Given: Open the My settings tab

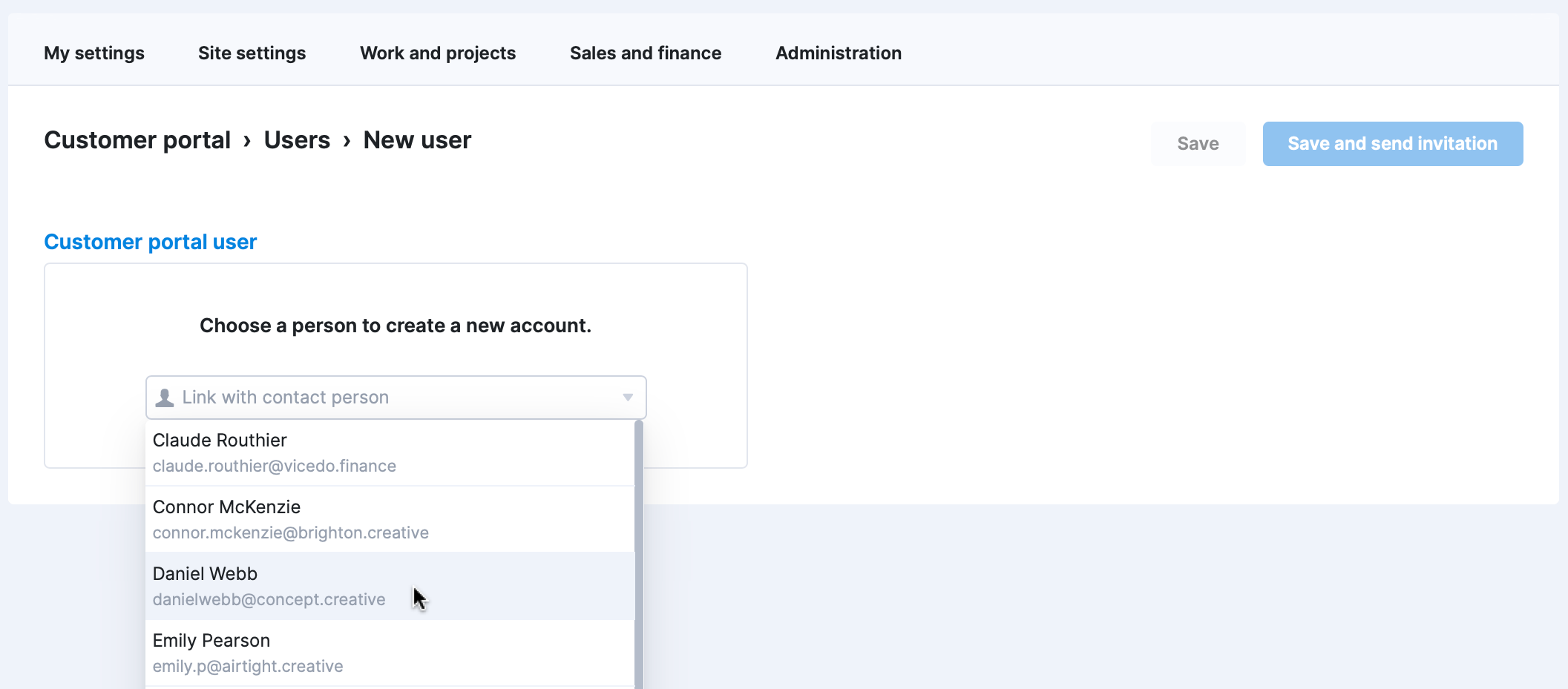Looking at the screenshot, I should [94, 53].
